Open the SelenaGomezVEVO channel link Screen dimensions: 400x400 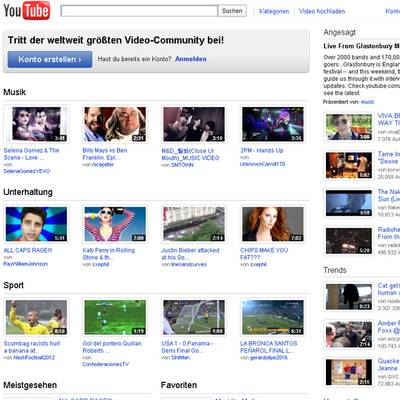point(27,171)
